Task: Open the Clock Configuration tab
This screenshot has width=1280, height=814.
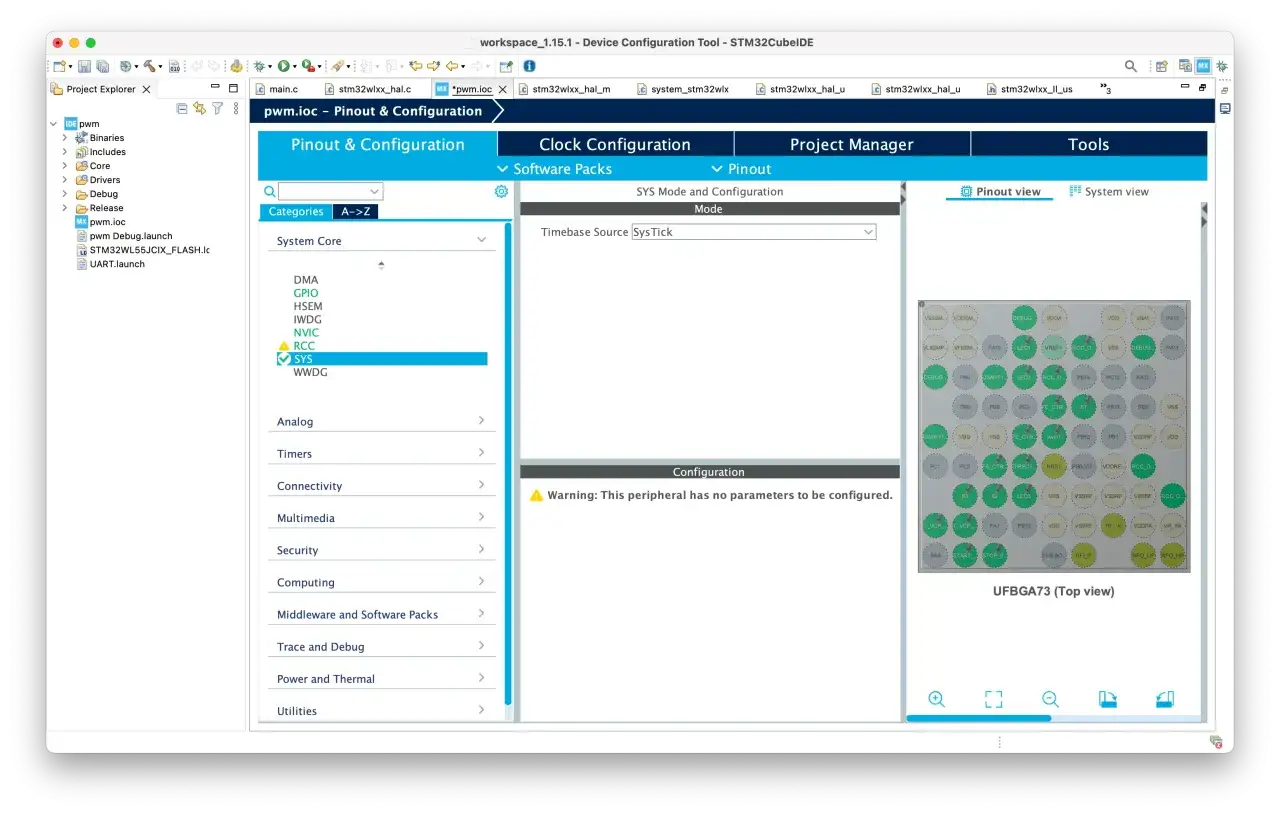Action: [615, 144]
